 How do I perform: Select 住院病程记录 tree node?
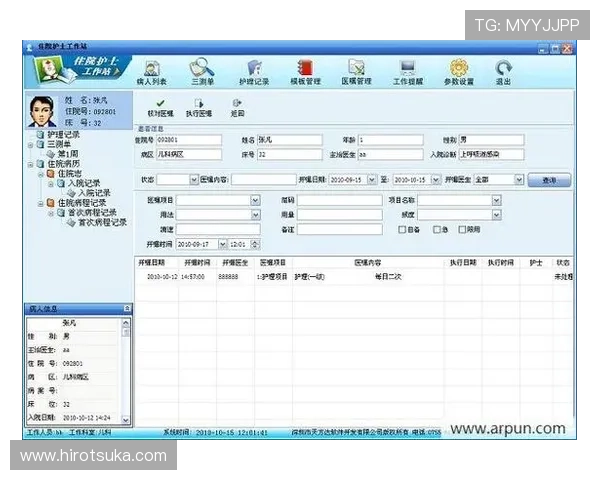82,202
